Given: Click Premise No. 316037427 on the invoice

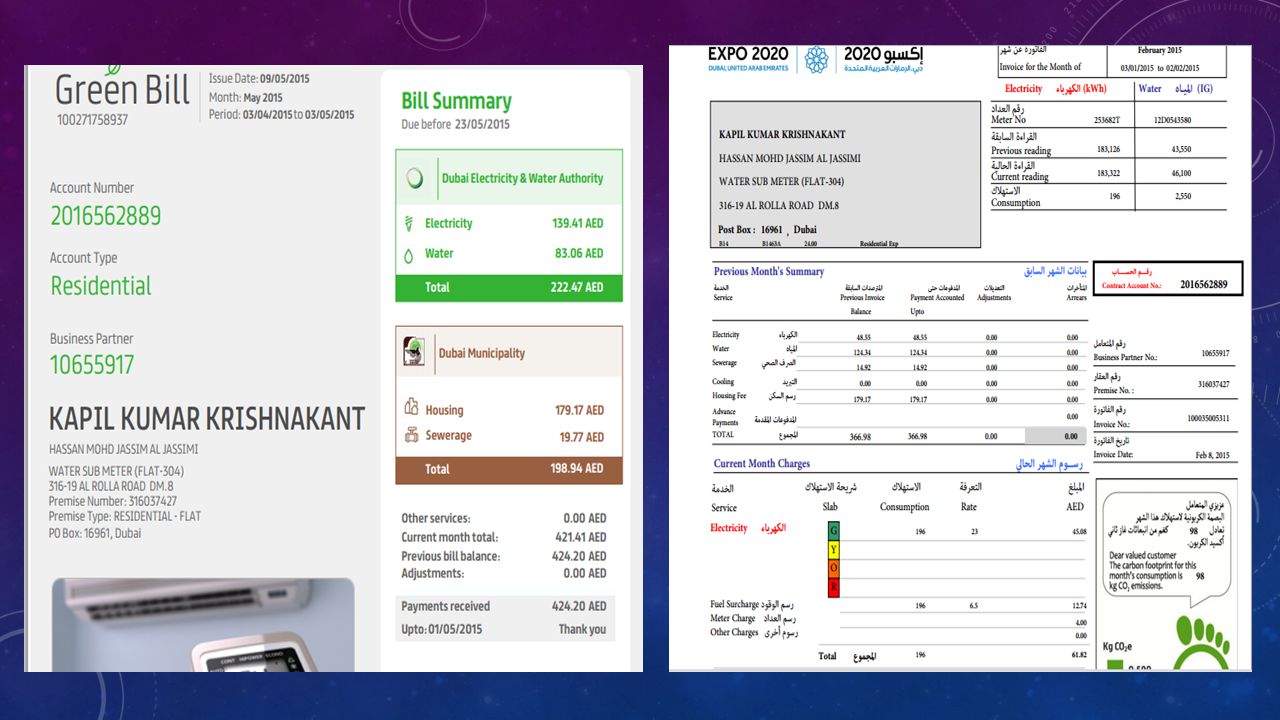Looking at the screenshot, I should coord(1214,384).
